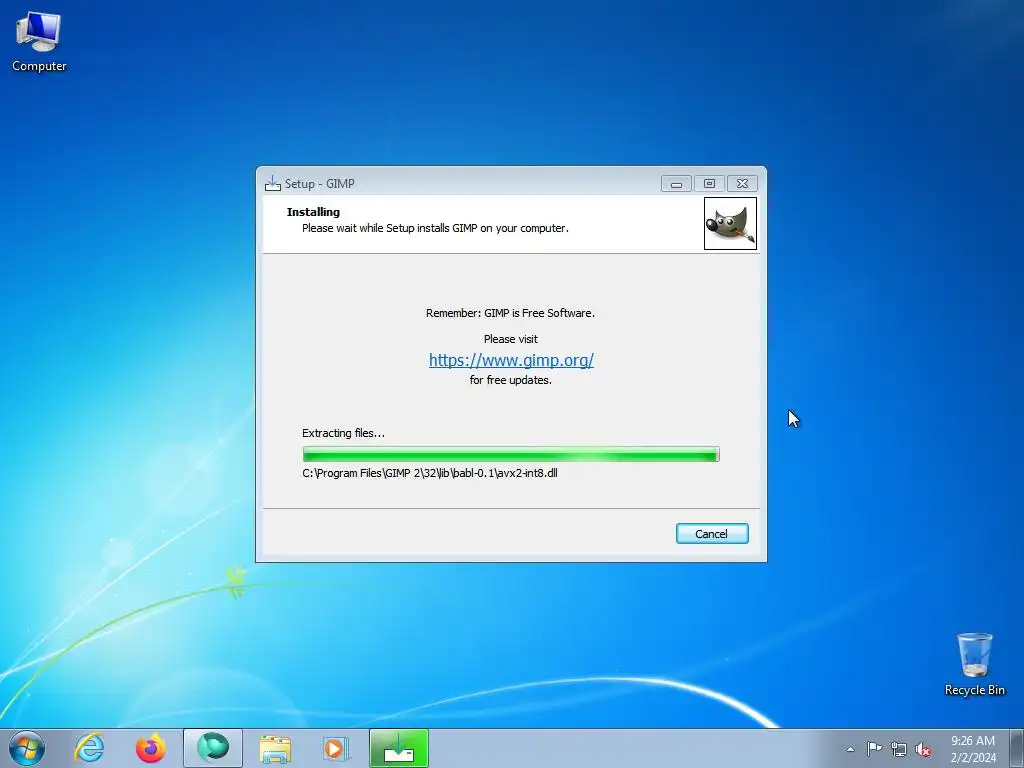Viewport: 1024px width, 768px height.
Task: Open the network status tray icon
Action: click(899, 749)
